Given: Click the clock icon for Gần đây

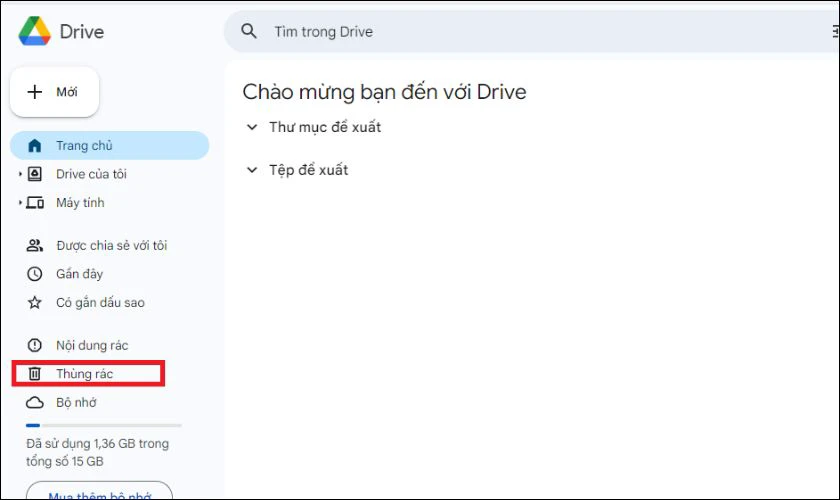Looking at the screenshot, I should point(35,274).
